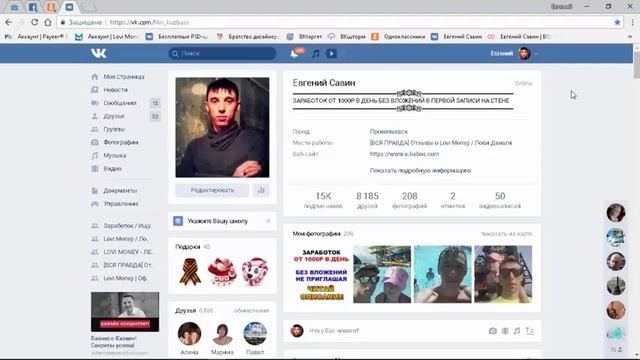Open Chrome three-dot menu
This screenshot has width=640, height=360.
tap(633, 22)
